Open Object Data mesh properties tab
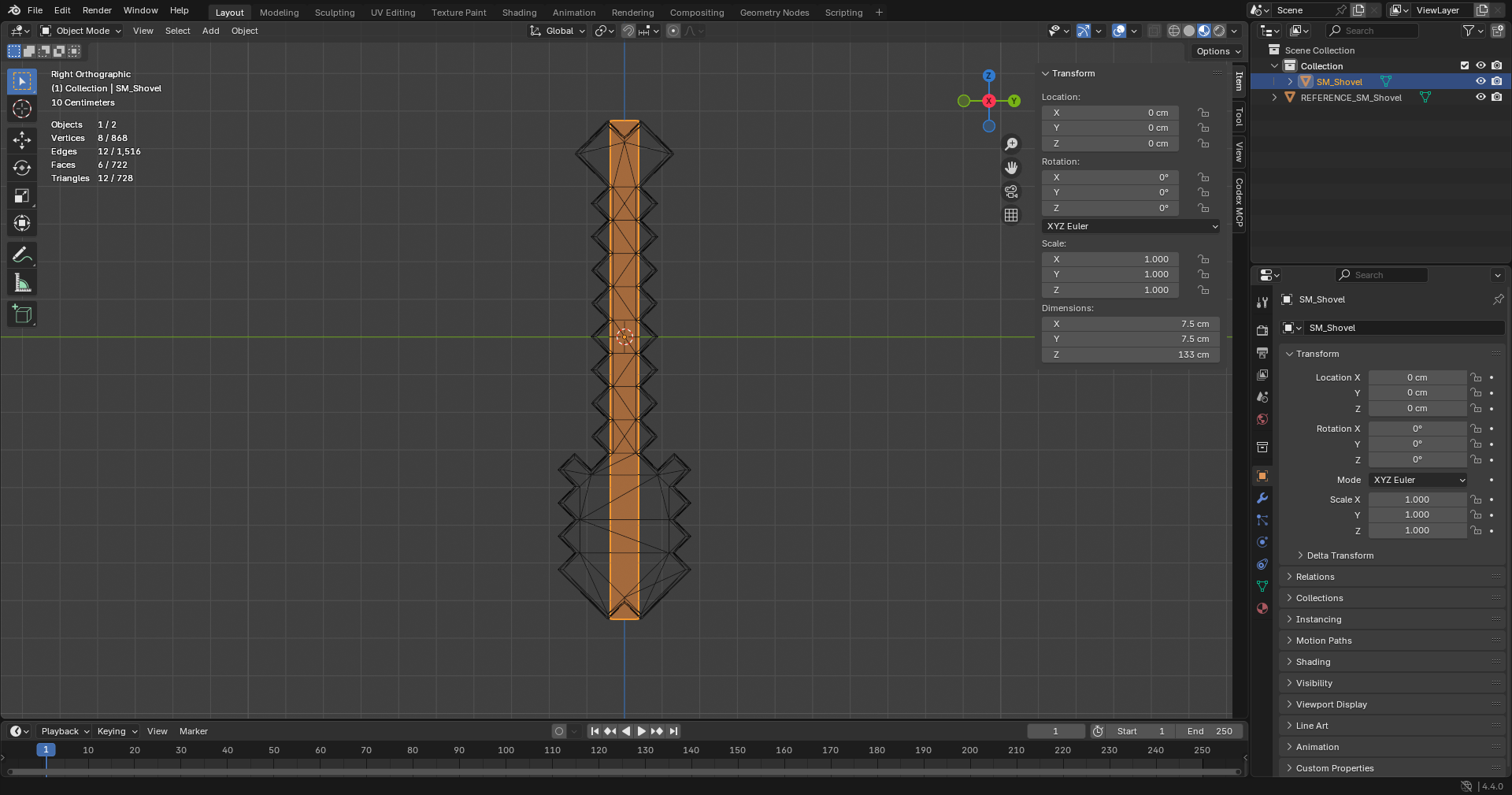Screen dimensions: 1512x795 [x=1262, y=586]
